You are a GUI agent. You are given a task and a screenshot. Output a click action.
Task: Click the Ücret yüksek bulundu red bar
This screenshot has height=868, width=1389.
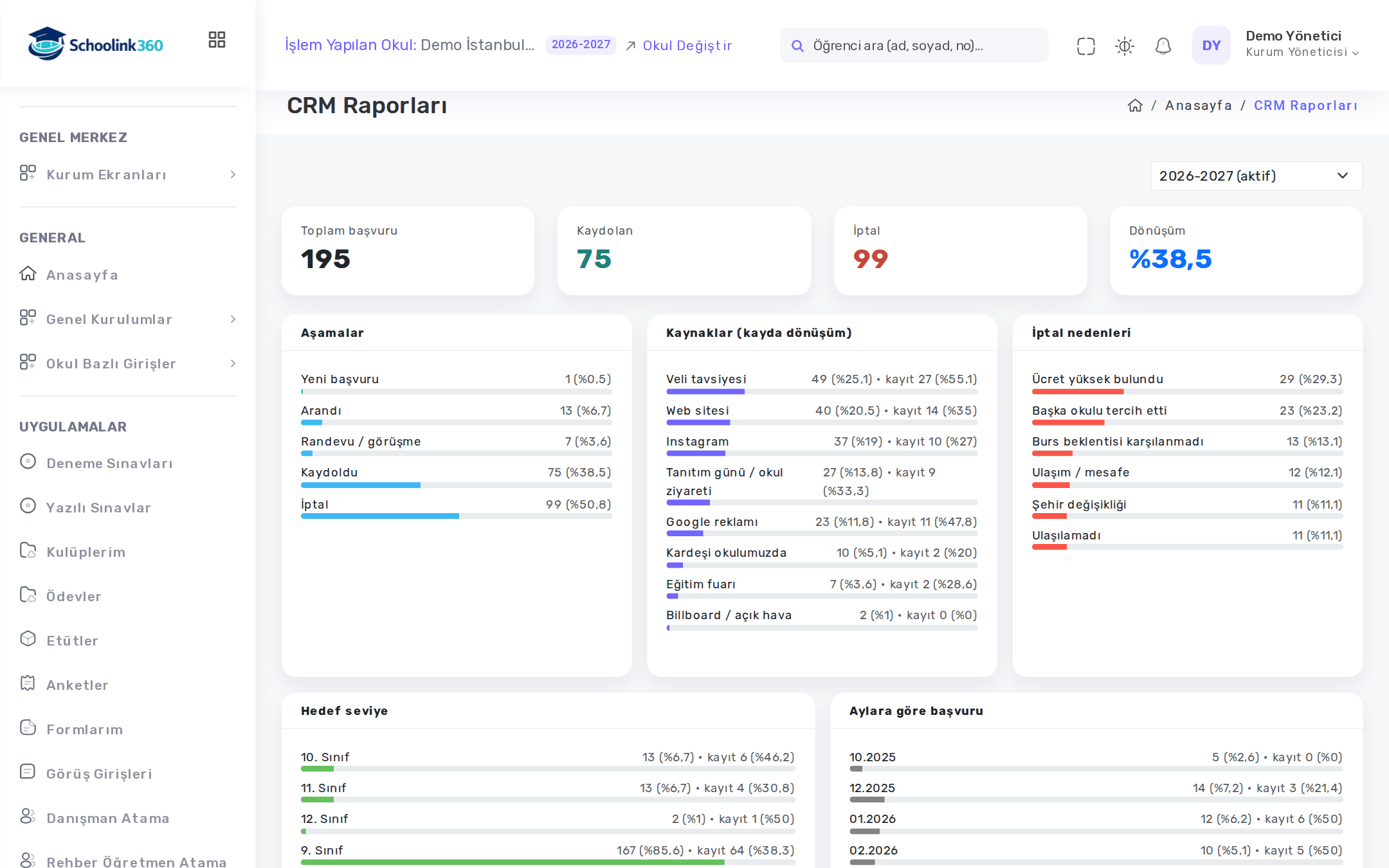tap(1078, 392)
